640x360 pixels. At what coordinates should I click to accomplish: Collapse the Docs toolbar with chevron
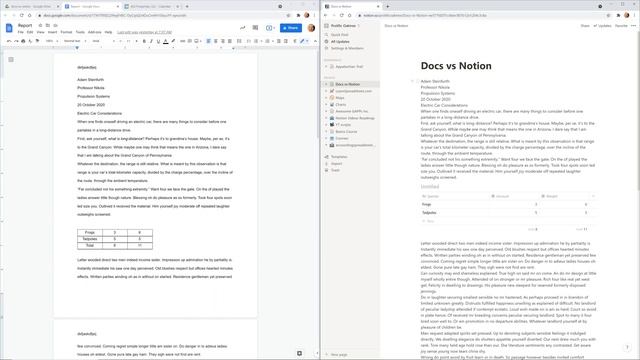(315, 41)
